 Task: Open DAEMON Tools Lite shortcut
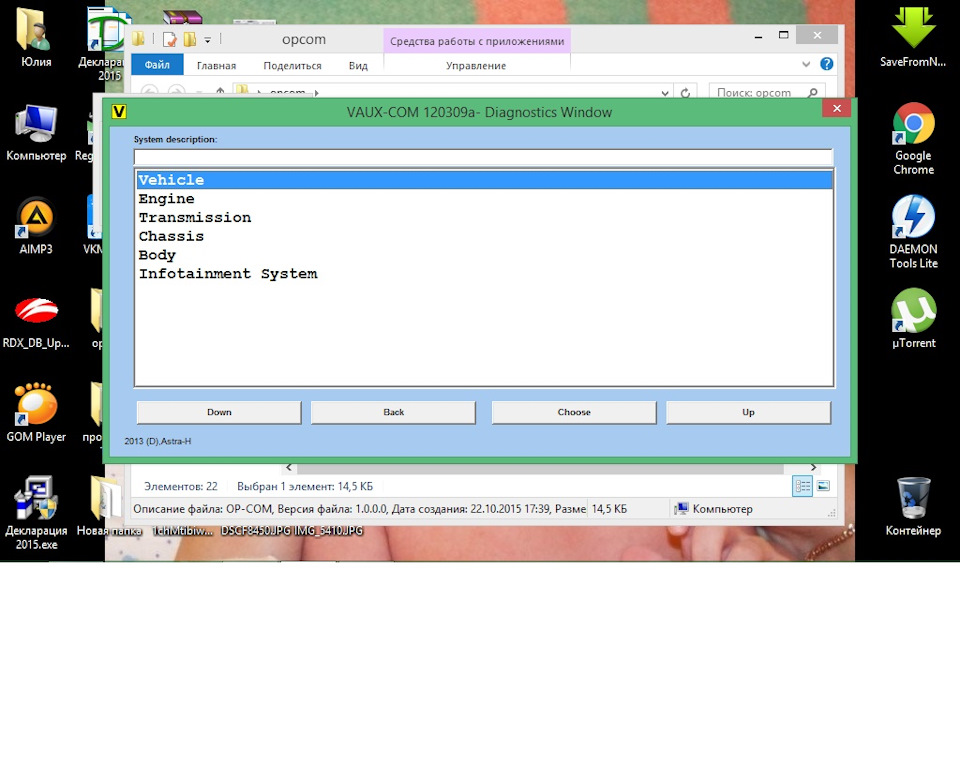913,232
